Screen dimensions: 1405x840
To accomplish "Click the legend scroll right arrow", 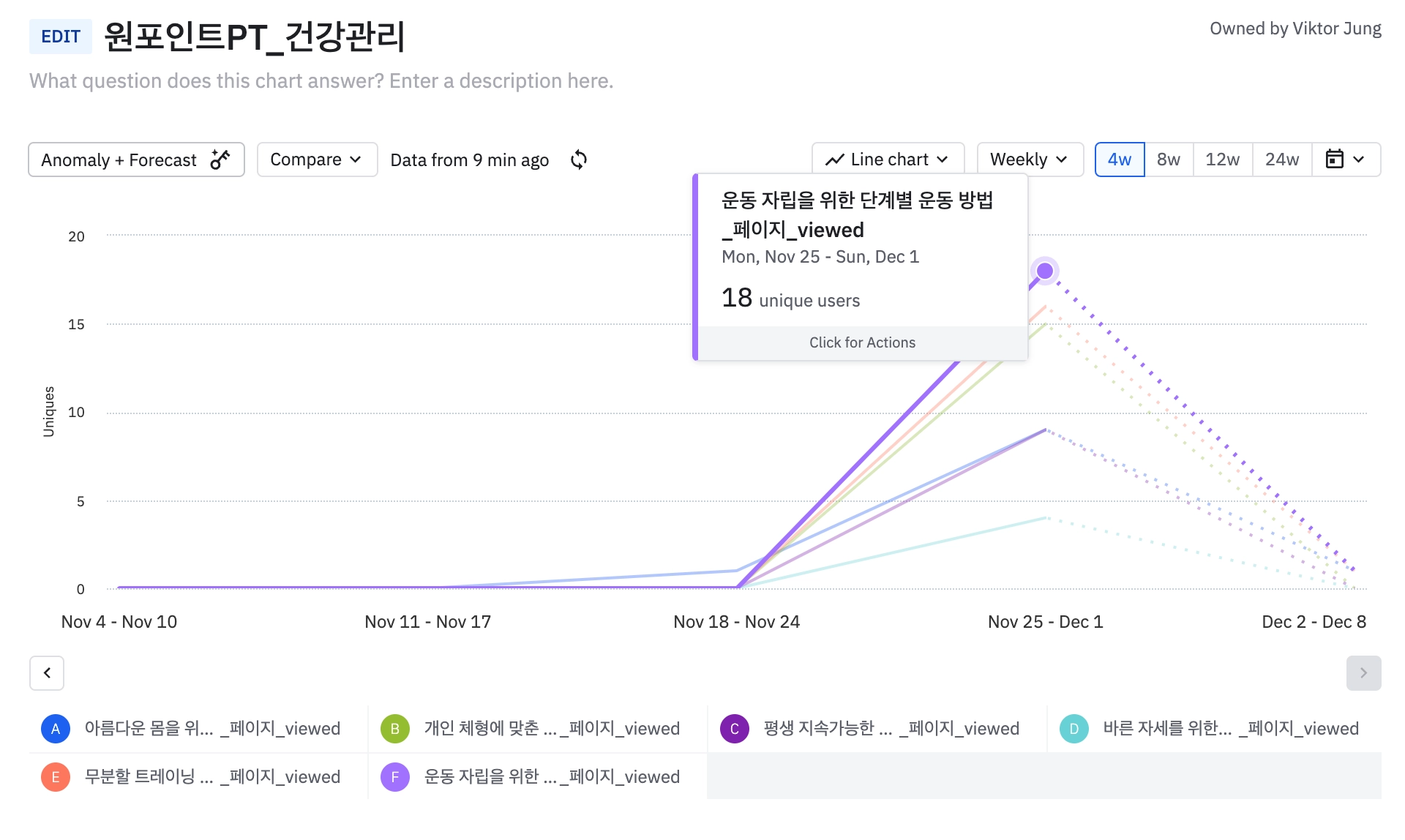I will coord(1363,672).
